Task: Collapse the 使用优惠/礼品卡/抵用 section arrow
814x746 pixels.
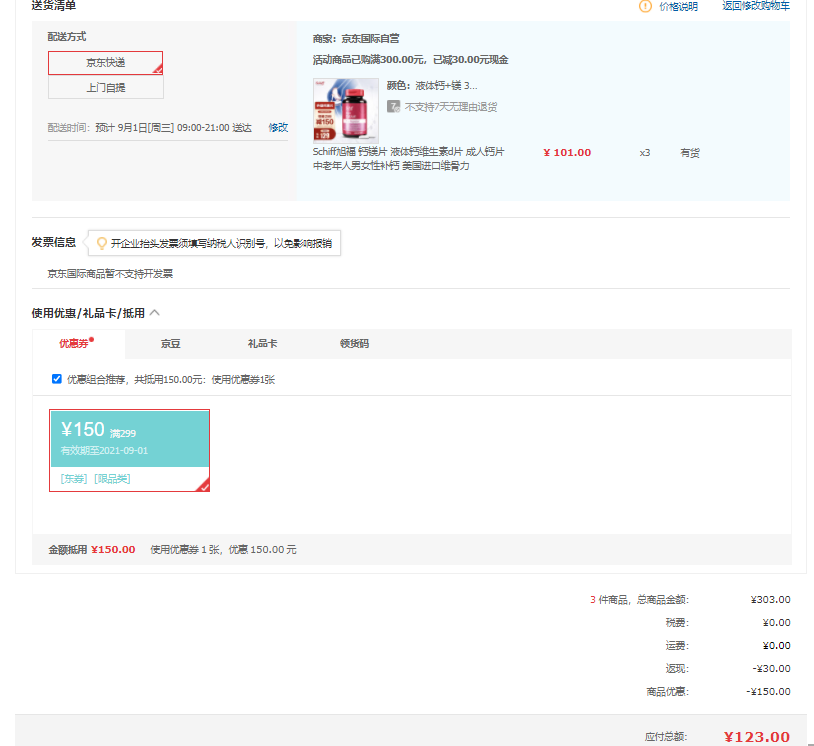Action: 155,313
